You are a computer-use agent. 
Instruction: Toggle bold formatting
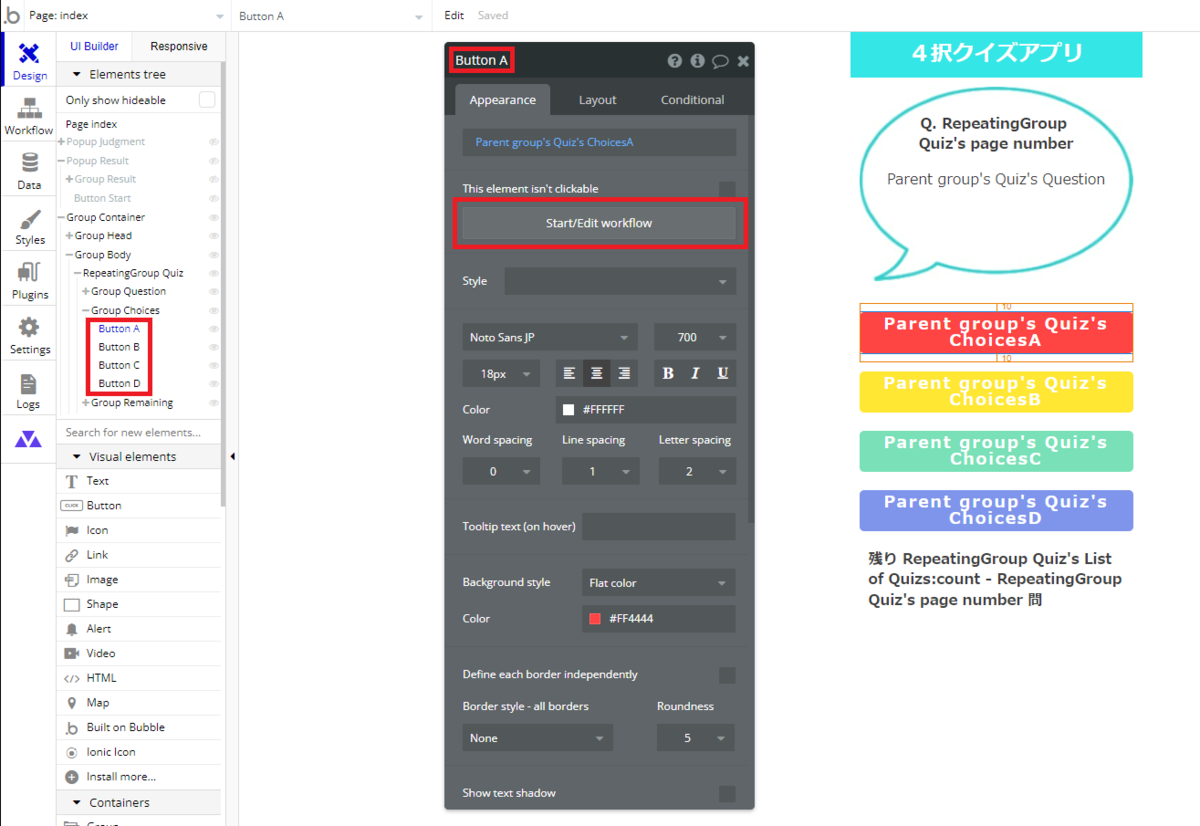tap(668, 373)
